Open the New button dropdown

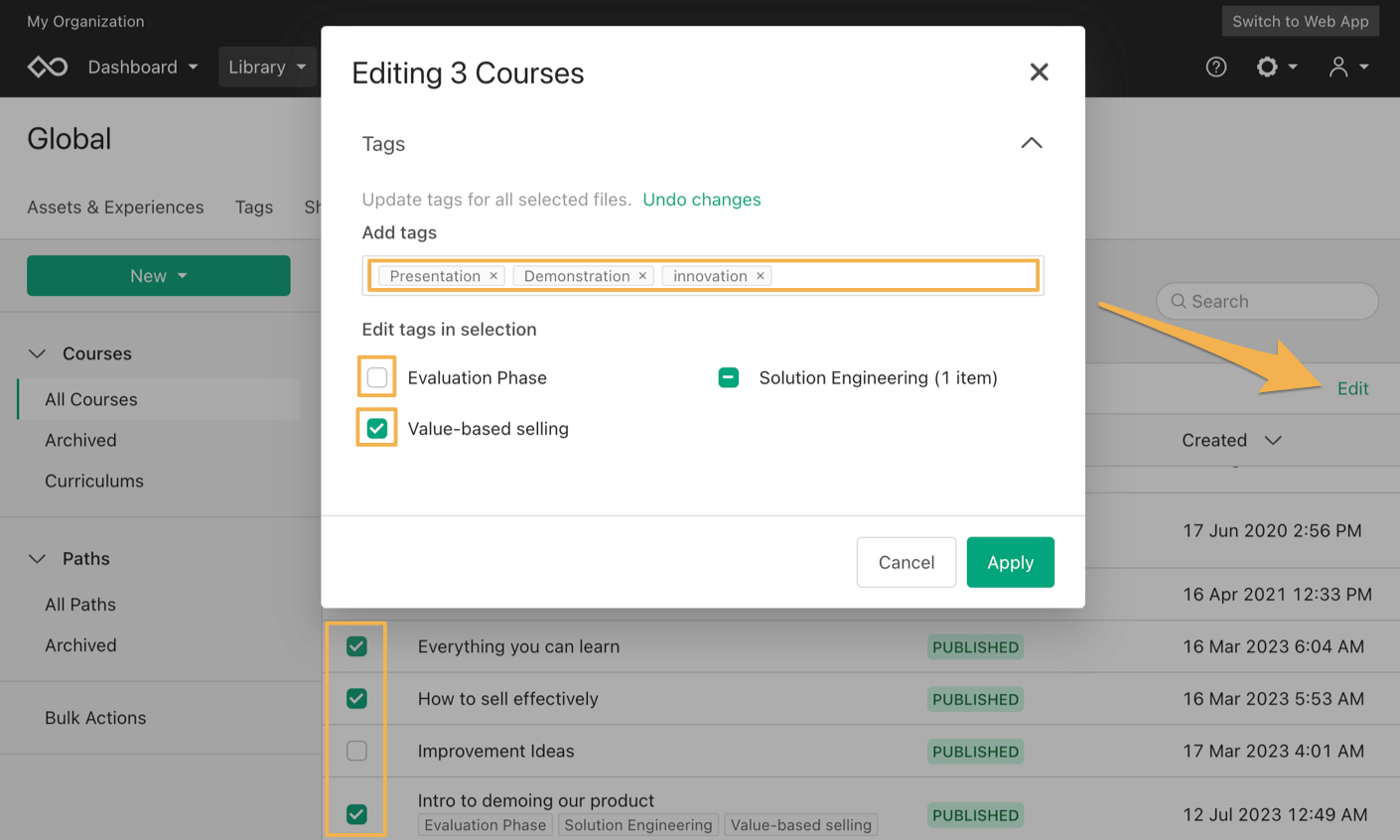coord(159,276)
